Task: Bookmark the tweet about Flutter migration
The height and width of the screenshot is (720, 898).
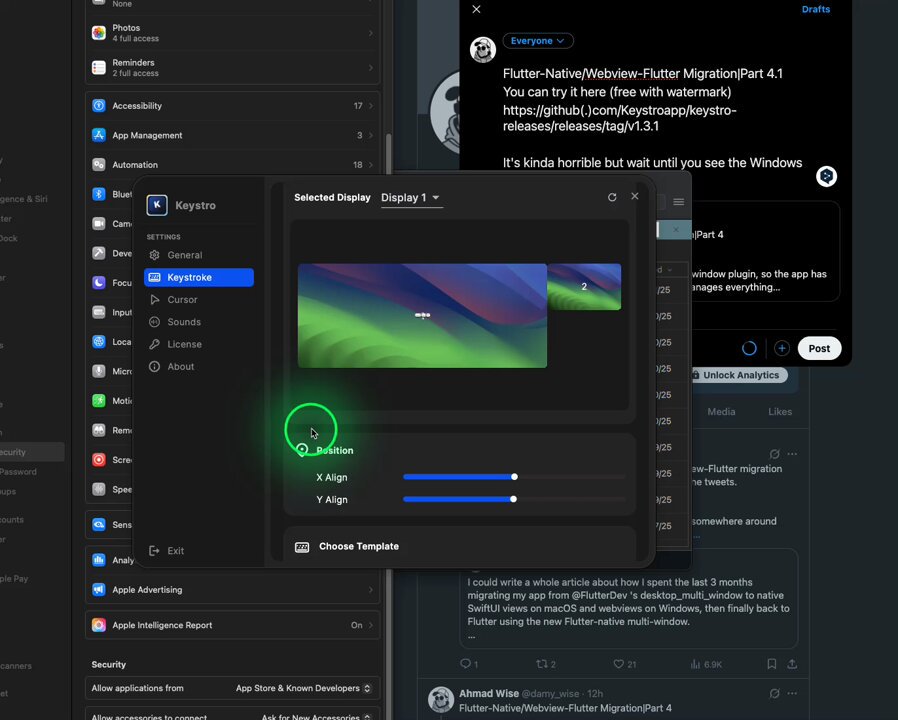Action: pos(771,664)
